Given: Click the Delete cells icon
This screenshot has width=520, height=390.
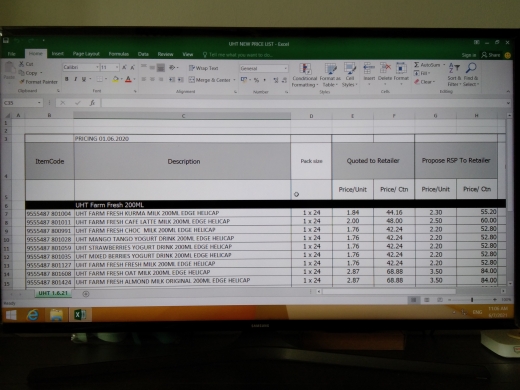Looking at the screenshot, I should 385,68.
